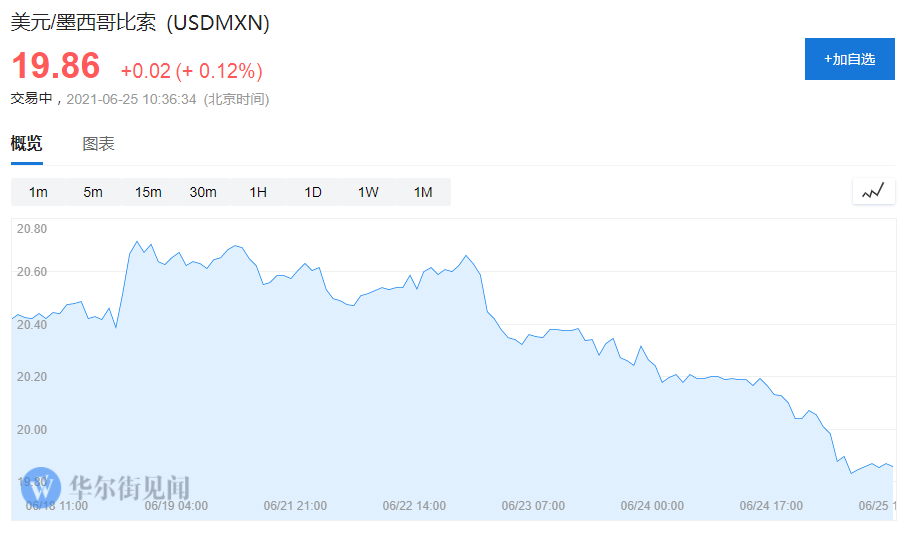Image resolution: width=913 pixels, height=534 pixels.
Task: Click the 06/23 07:00 axis label
Action: (533, 506)
